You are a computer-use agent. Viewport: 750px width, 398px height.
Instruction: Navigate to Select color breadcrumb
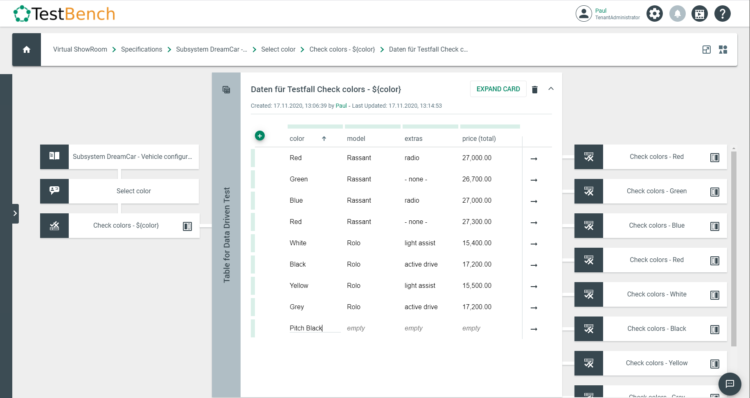tap(278, 49)
